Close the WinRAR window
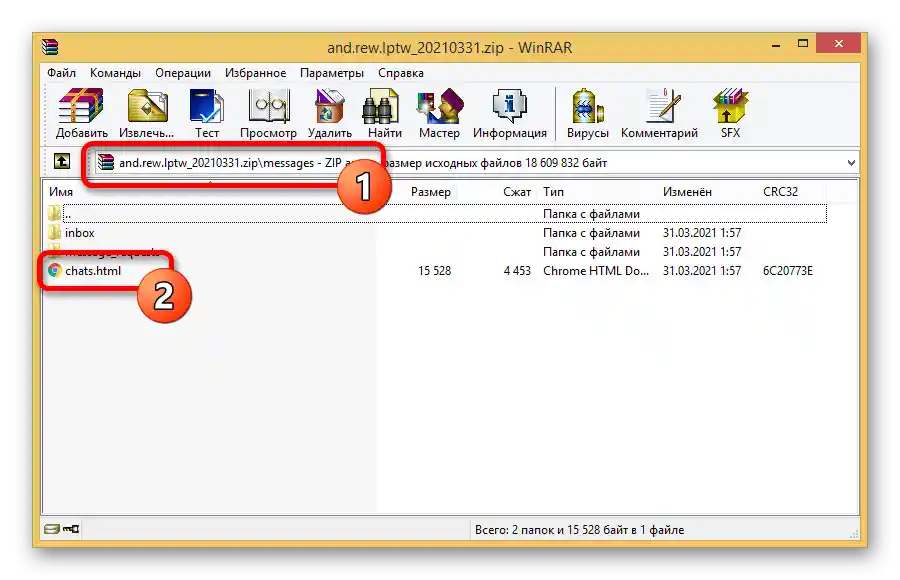900x580 pixels. [838, 44]
